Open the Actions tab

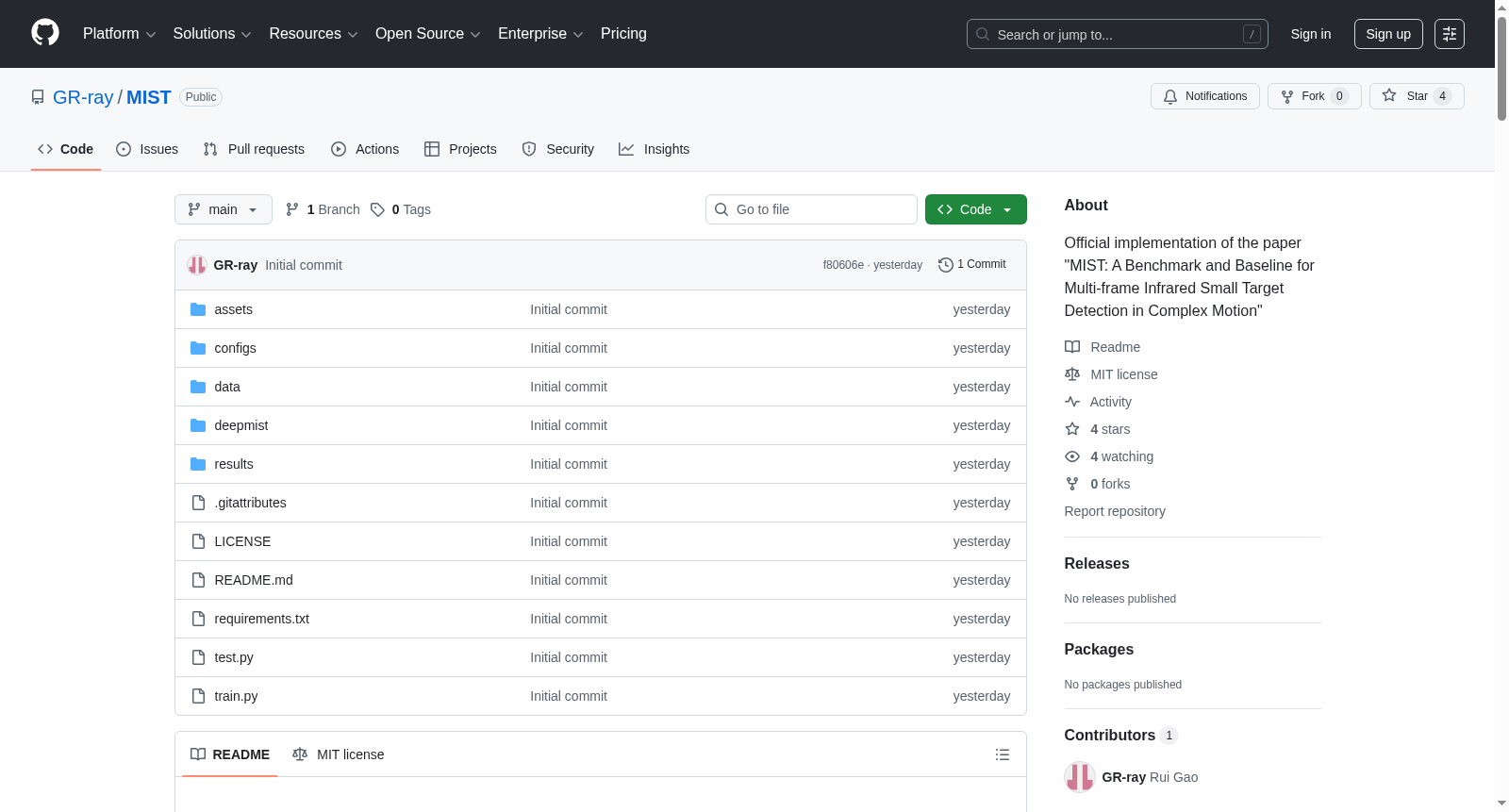(x=365, y=149)
